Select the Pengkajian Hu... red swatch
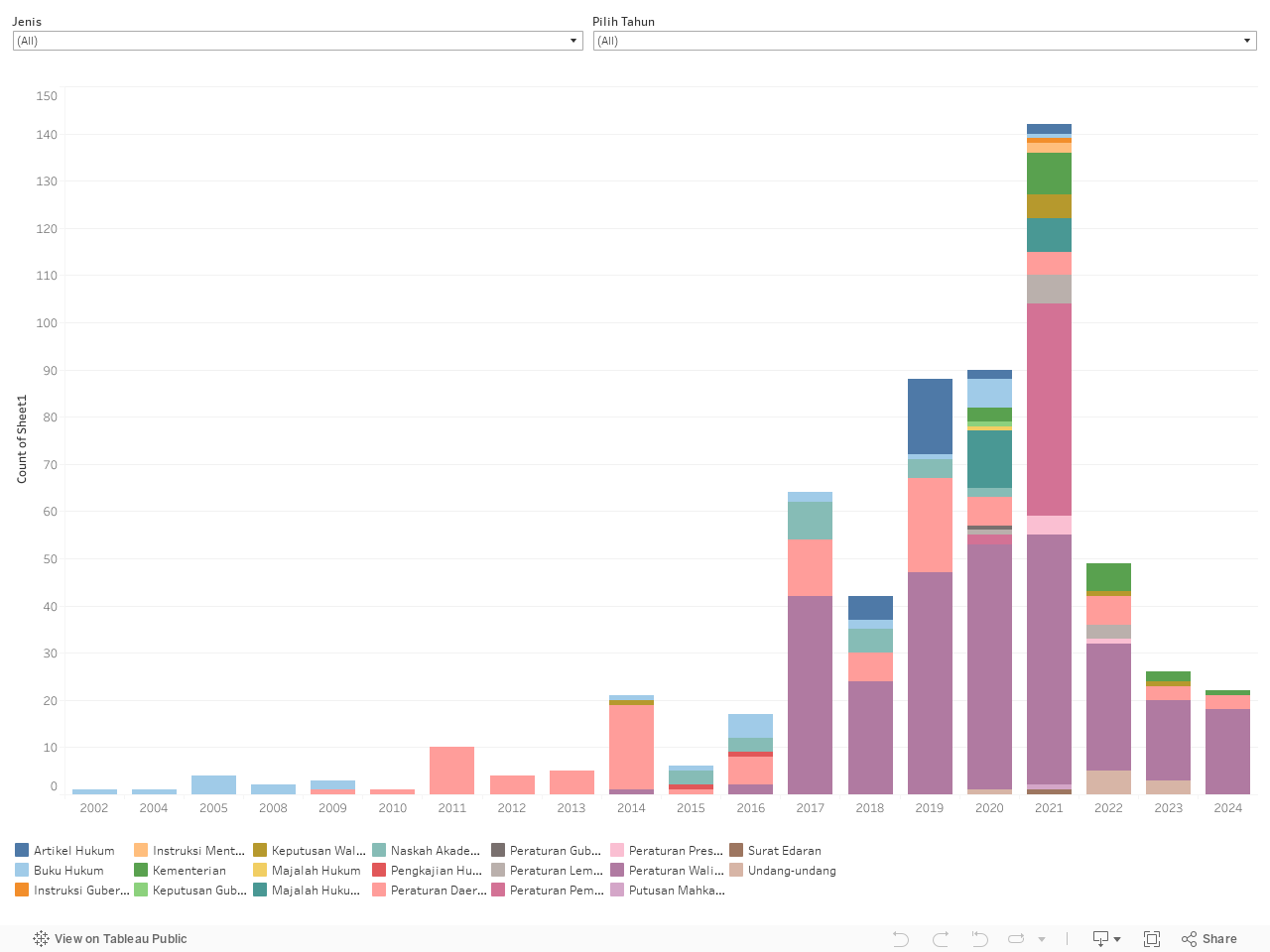The image size is (1270, 952). point(379,870)
